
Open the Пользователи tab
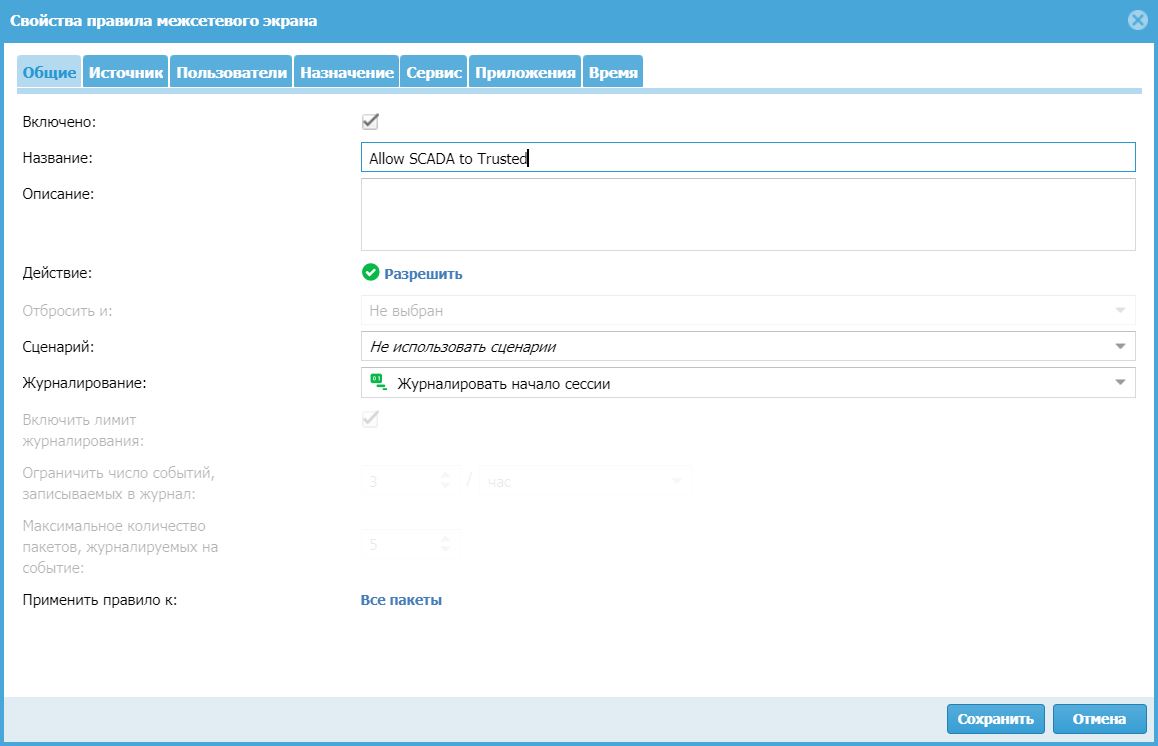click(x=231, y=72)
